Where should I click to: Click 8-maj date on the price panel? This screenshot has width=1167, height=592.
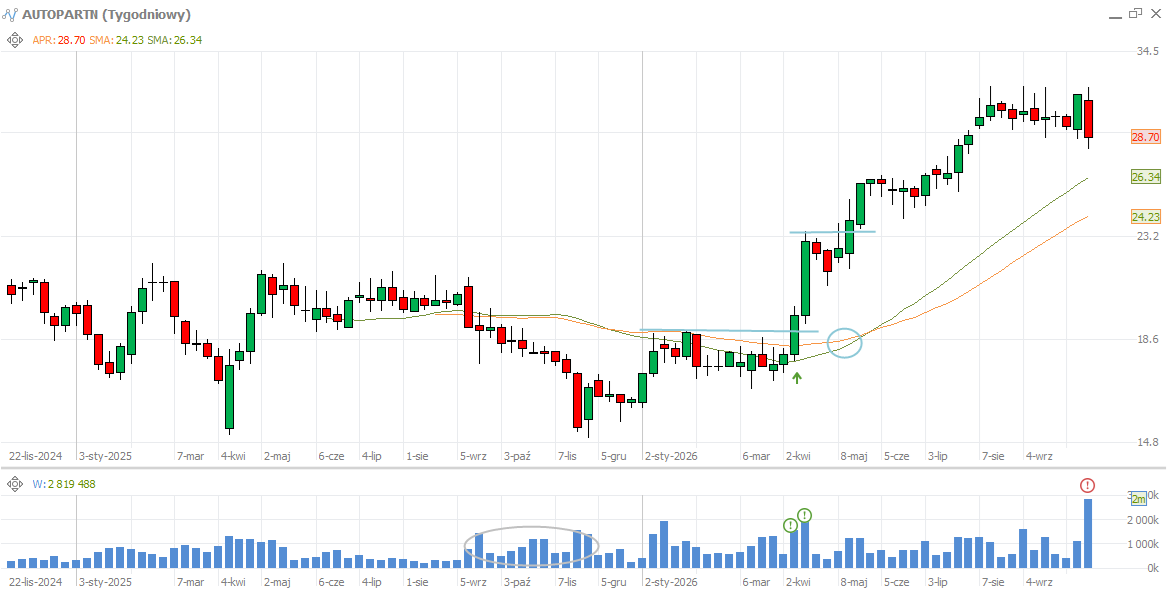pos(854,456)
